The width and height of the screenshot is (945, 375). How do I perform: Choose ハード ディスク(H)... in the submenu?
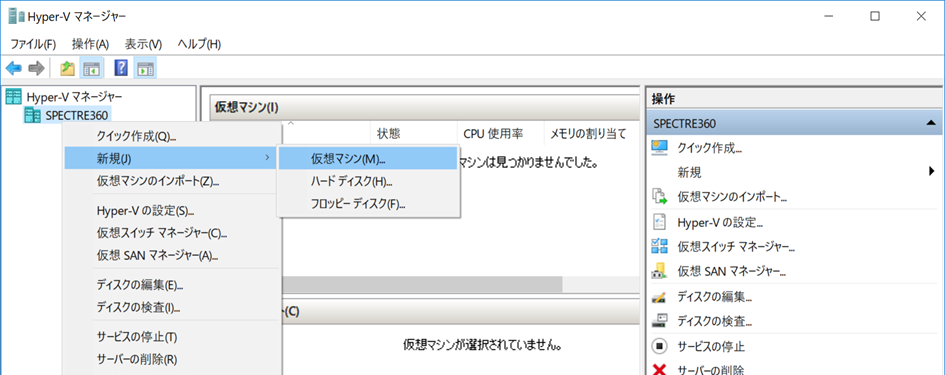click(368, 181)
